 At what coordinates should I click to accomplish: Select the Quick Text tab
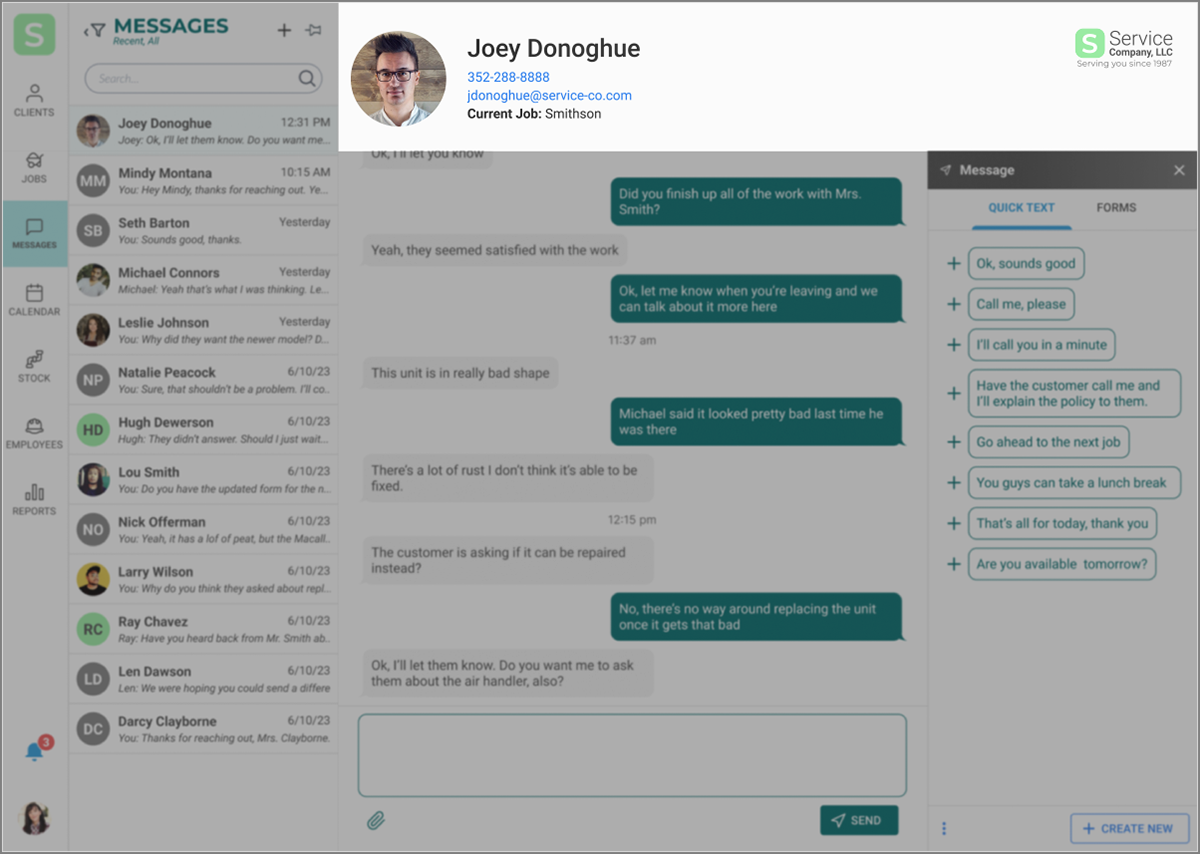click(1021, 208)
